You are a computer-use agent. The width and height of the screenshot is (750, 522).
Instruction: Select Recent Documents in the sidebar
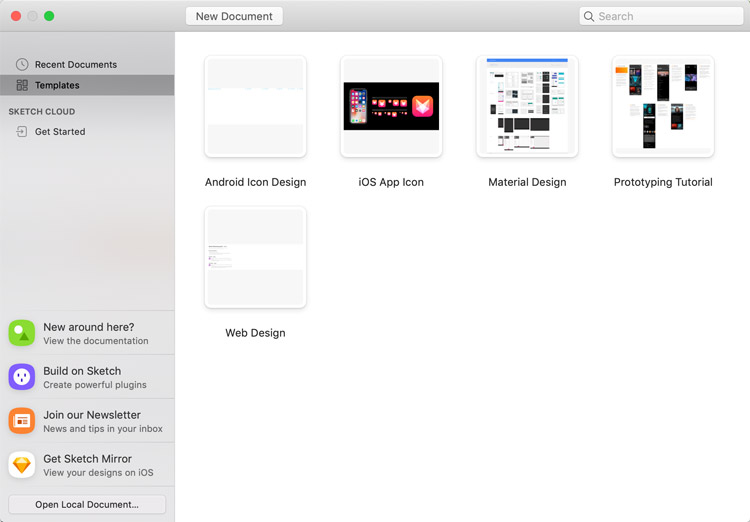[x=87, y=64]
